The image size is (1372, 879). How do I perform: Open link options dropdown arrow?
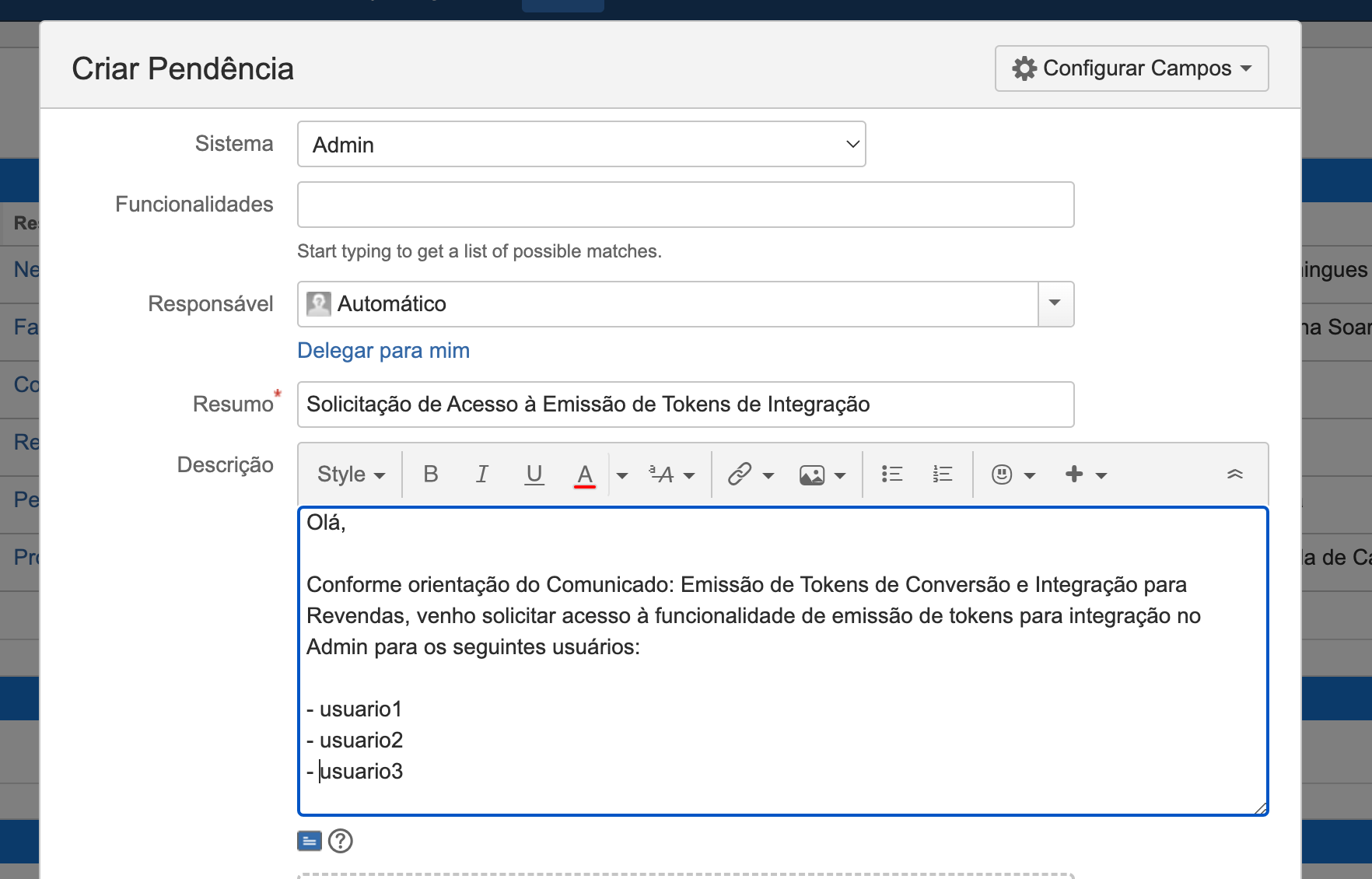[x=768, y=475]
